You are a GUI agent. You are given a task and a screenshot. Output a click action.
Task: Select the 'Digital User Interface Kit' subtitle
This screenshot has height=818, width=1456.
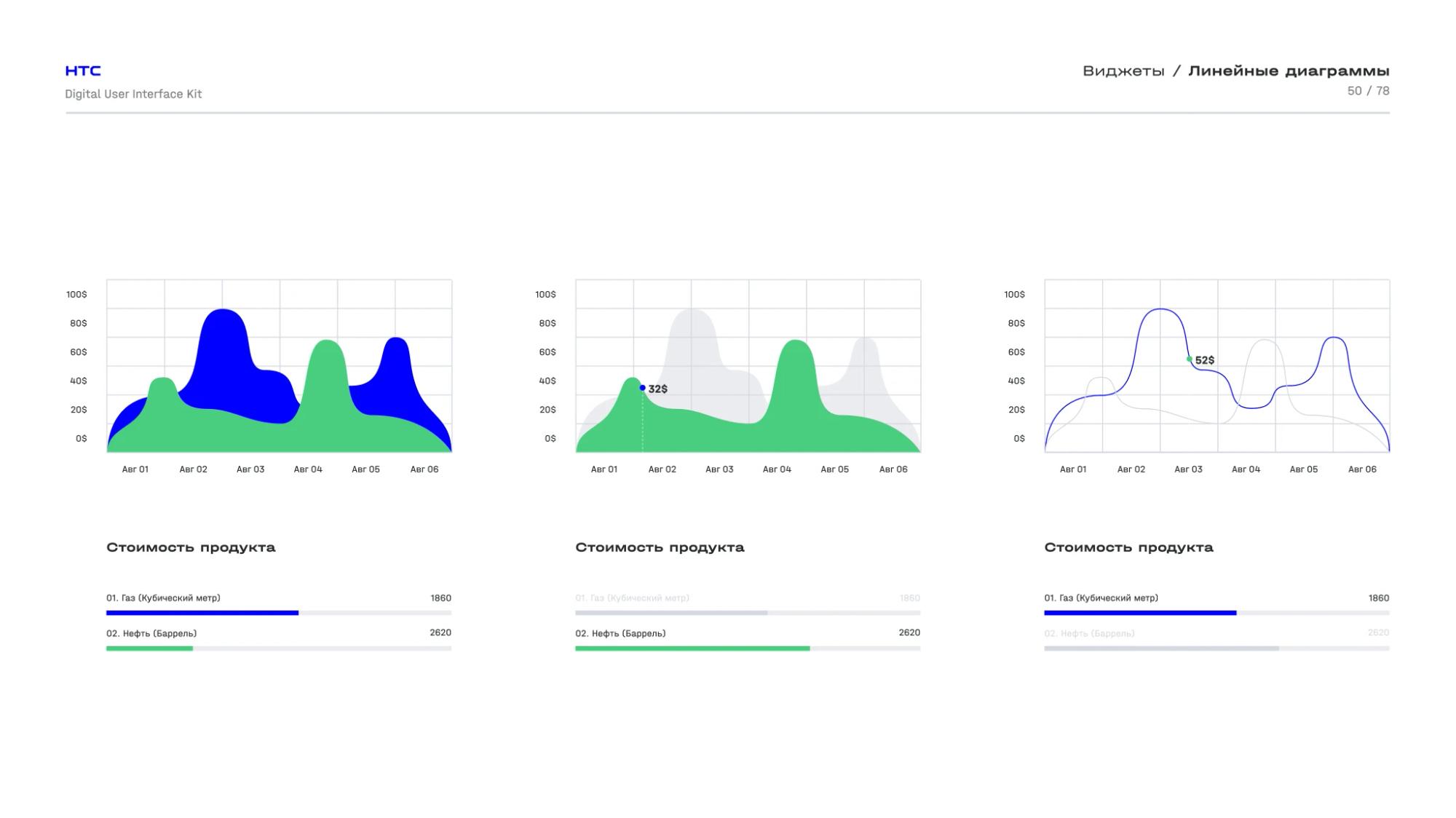133,94
